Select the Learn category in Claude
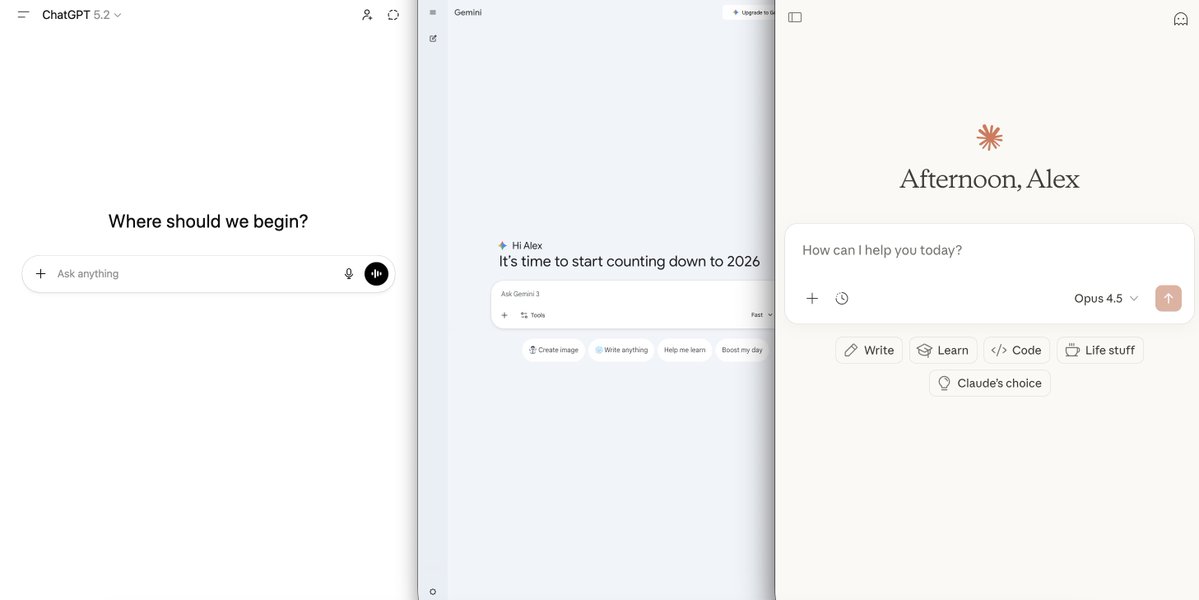This screenshot has height=600, width=1199. pos(943,350)
